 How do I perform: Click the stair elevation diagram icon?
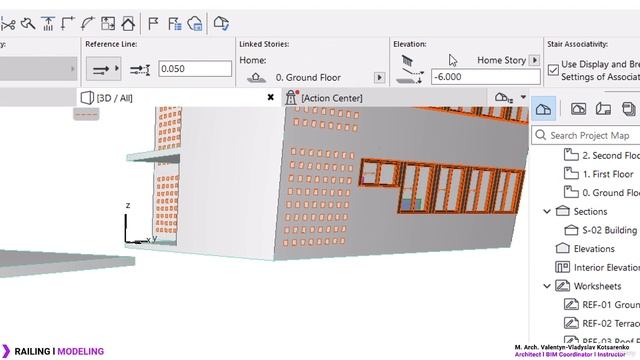pyautogui.click(x=410, y=69)
